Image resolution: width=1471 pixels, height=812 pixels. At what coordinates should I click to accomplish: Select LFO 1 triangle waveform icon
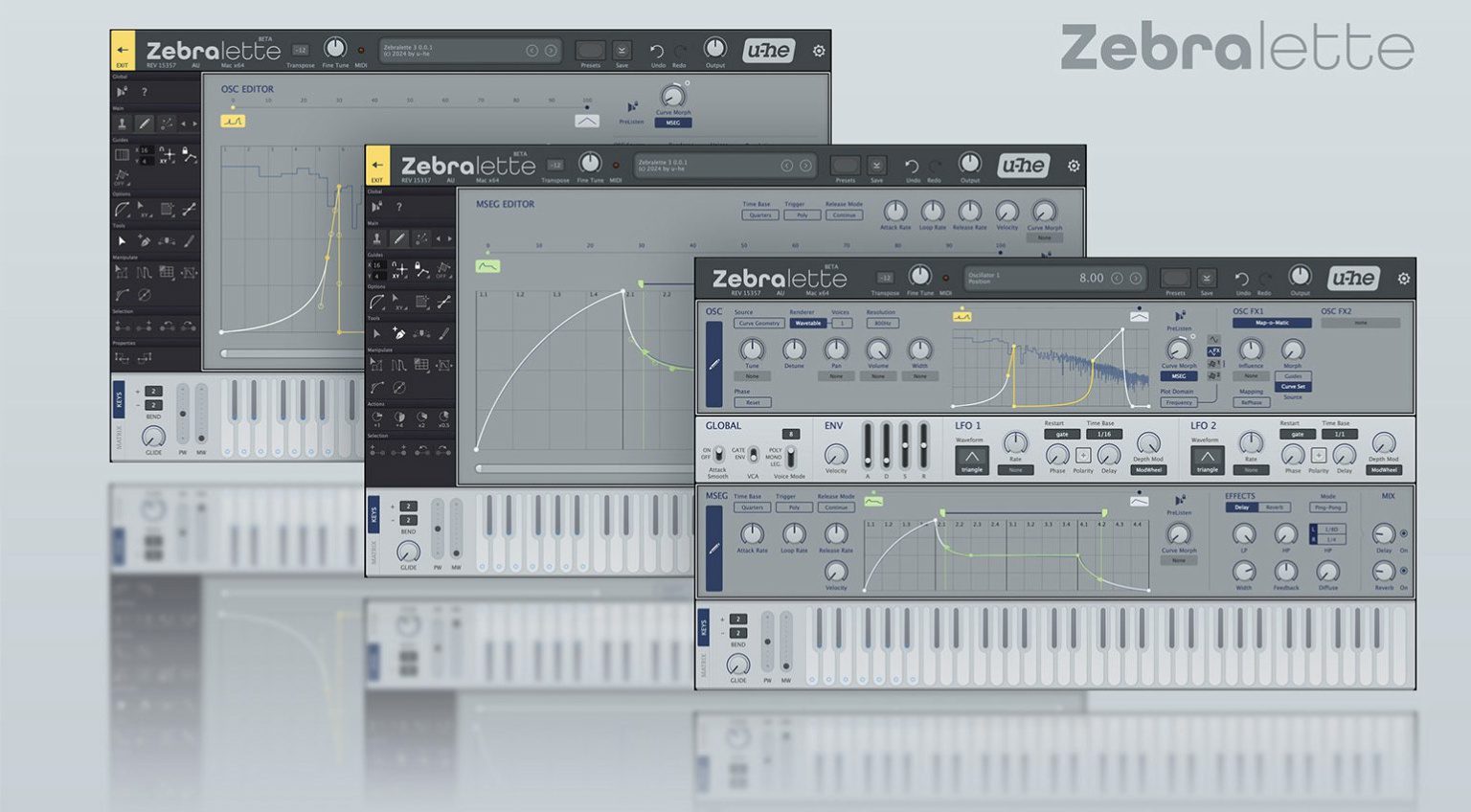click(971, 458)
